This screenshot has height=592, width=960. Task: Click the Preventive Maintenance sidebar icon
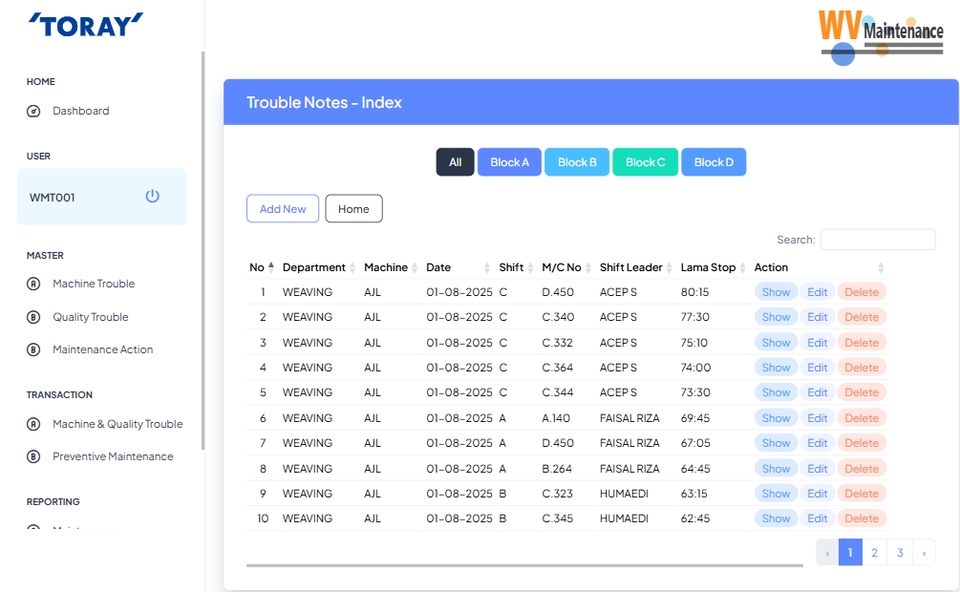33,457
